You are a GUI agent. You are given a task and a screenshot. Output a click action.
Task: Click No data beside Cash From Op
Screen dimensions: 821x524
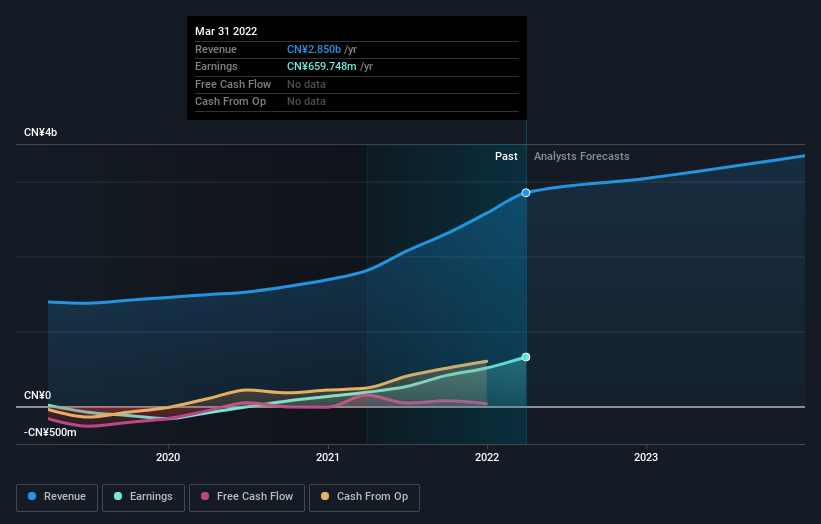coord(306,102)
